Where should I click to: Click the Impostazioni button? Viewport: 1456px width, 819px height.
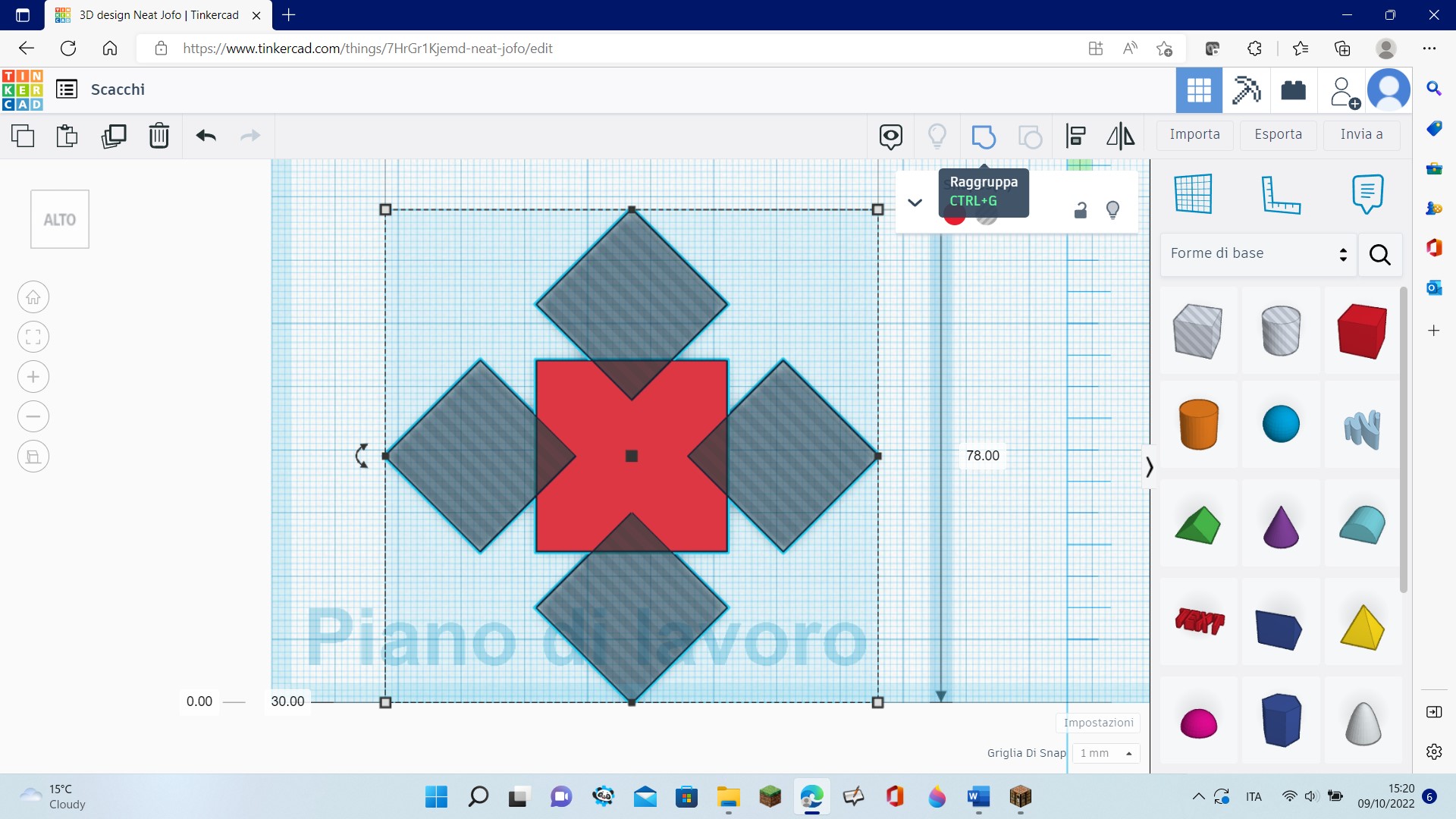[x=1098, y=723]
